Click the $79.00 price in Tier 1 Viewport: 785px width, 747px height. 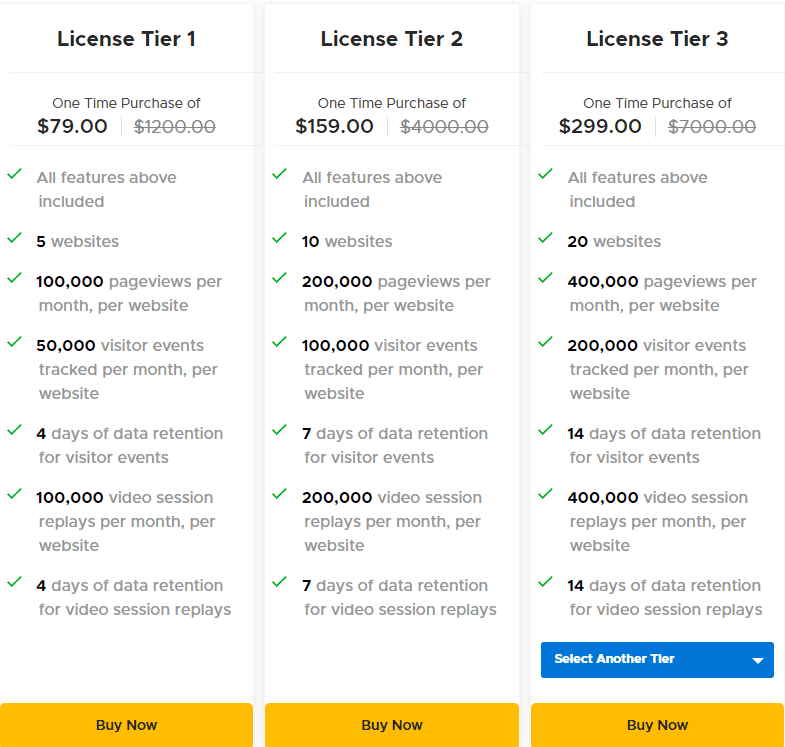72,127
